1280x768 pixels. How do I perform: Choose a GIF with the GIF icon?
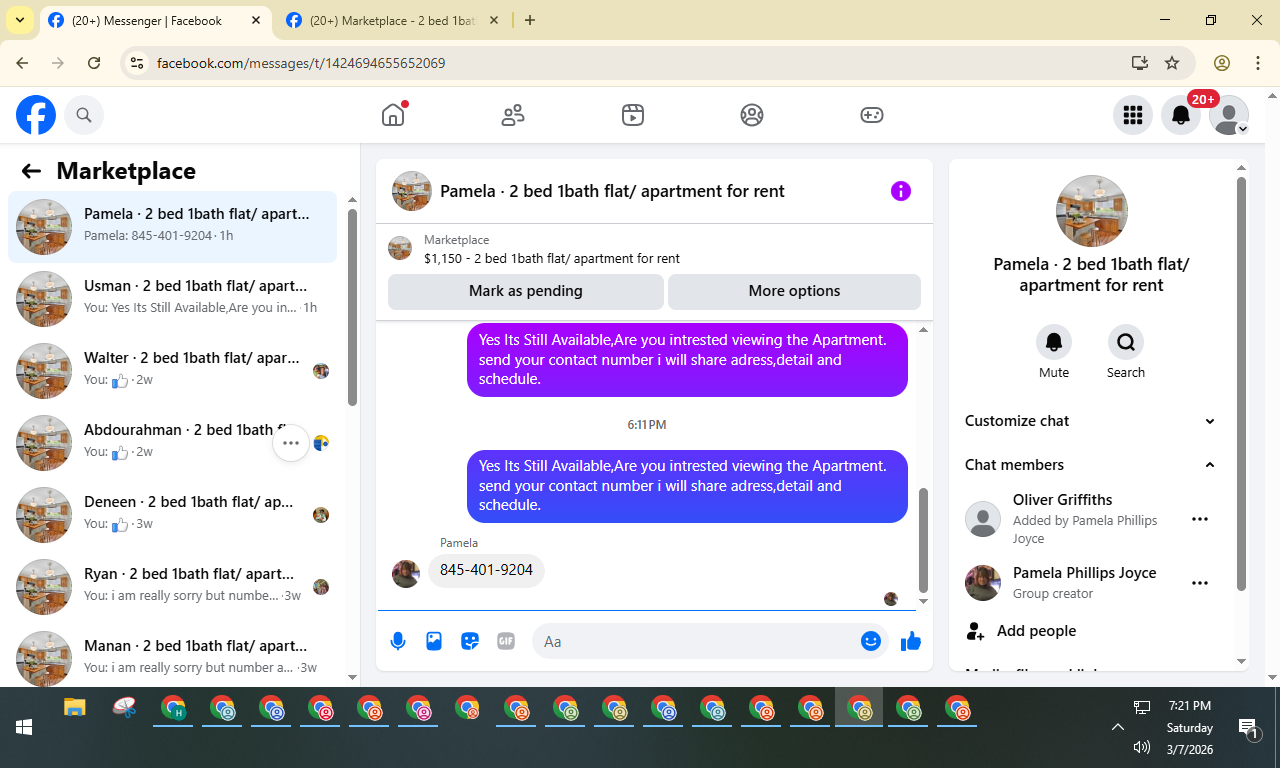[x=506, y=641]
